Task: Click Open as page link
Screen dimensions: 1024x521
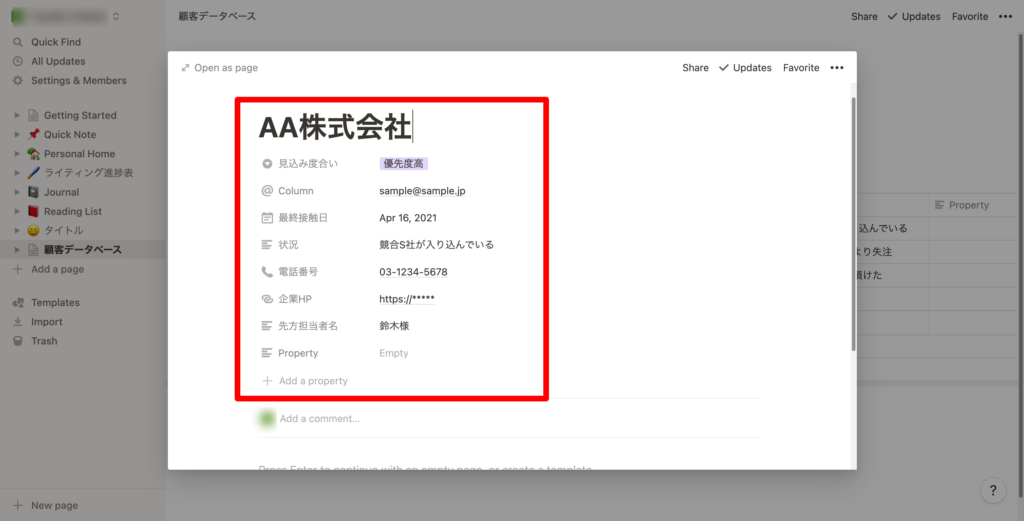Action: click(219, 68)
